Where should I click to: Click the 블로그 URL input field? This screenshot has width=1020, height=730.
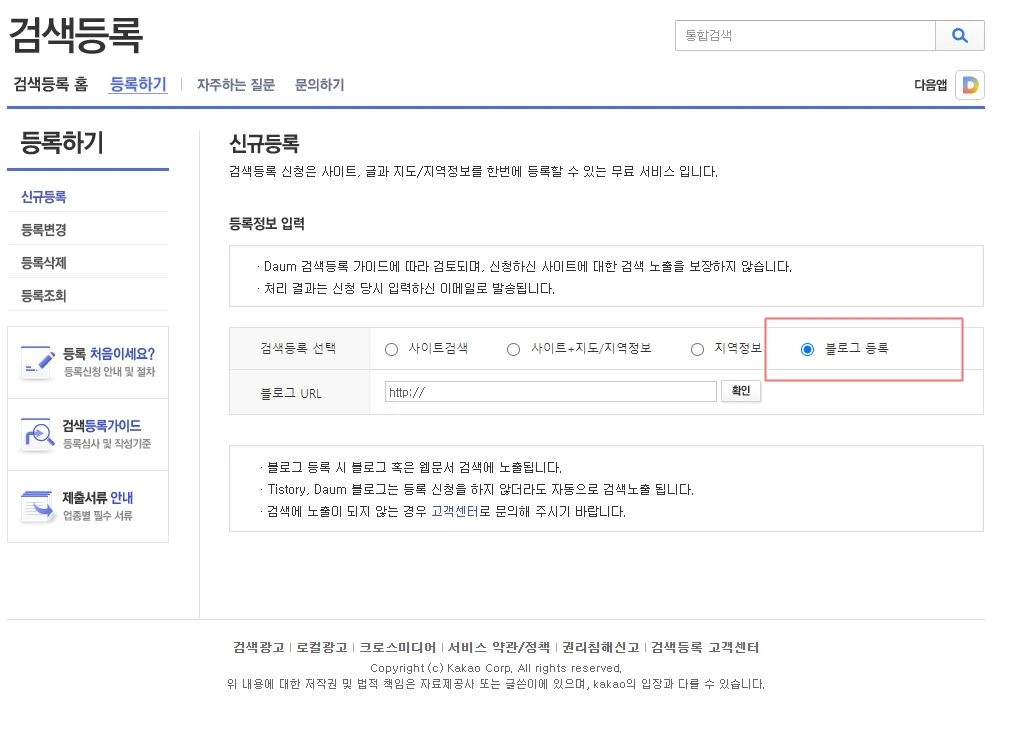pyautogui.click(x=548, y=391)
